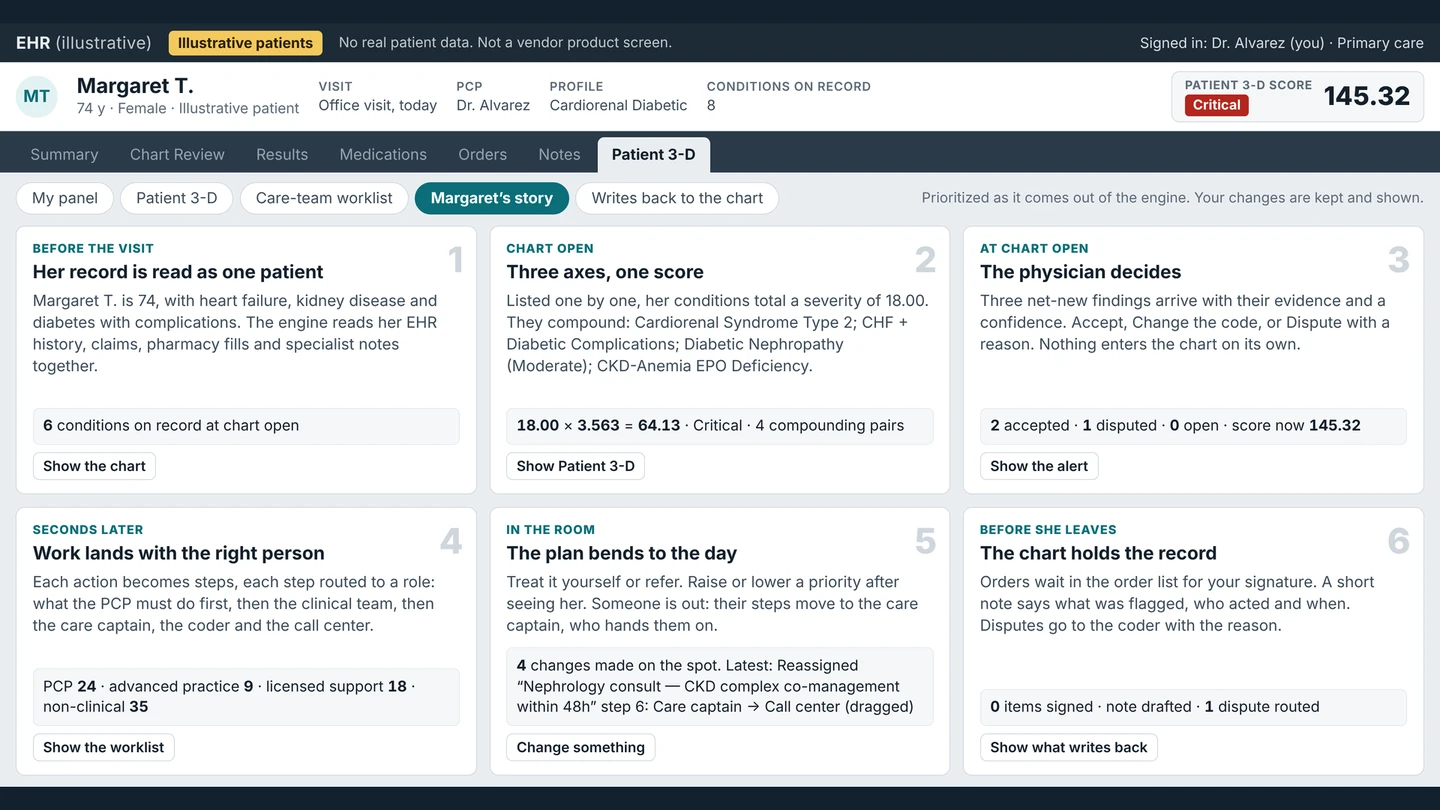This screenshot has height=810, width=1440.
Task: Click the "18.00 × 3.563 = 64.13" calculation line
Action: tap(720, 426)
